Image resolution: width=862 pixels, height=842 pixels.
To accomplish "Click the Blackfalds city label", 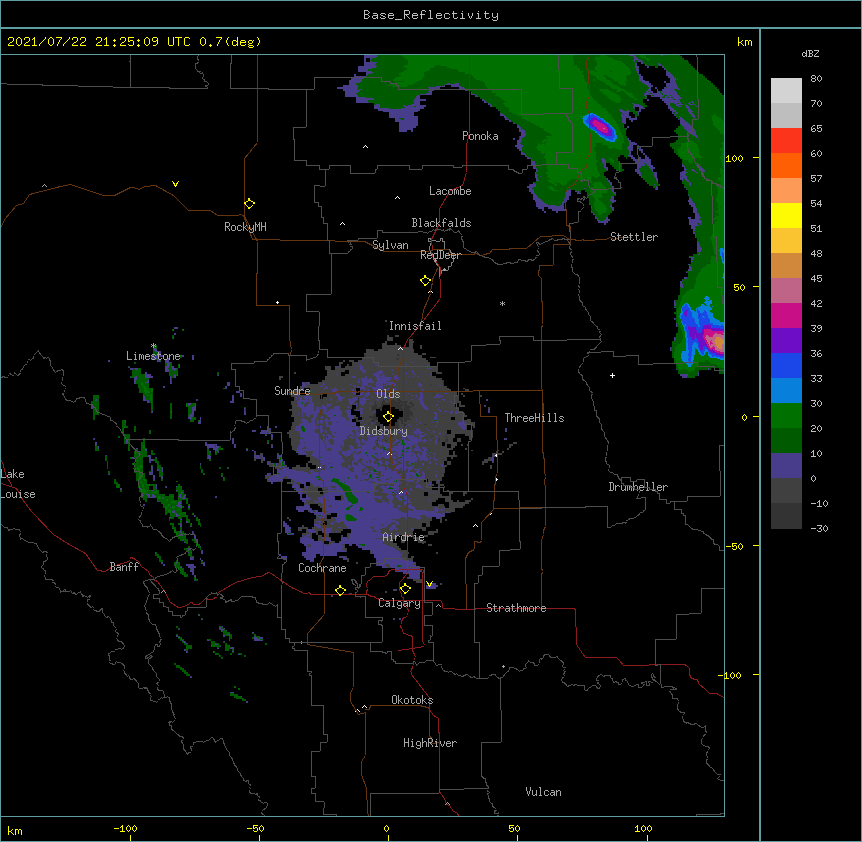I will (x=441, y=223).
